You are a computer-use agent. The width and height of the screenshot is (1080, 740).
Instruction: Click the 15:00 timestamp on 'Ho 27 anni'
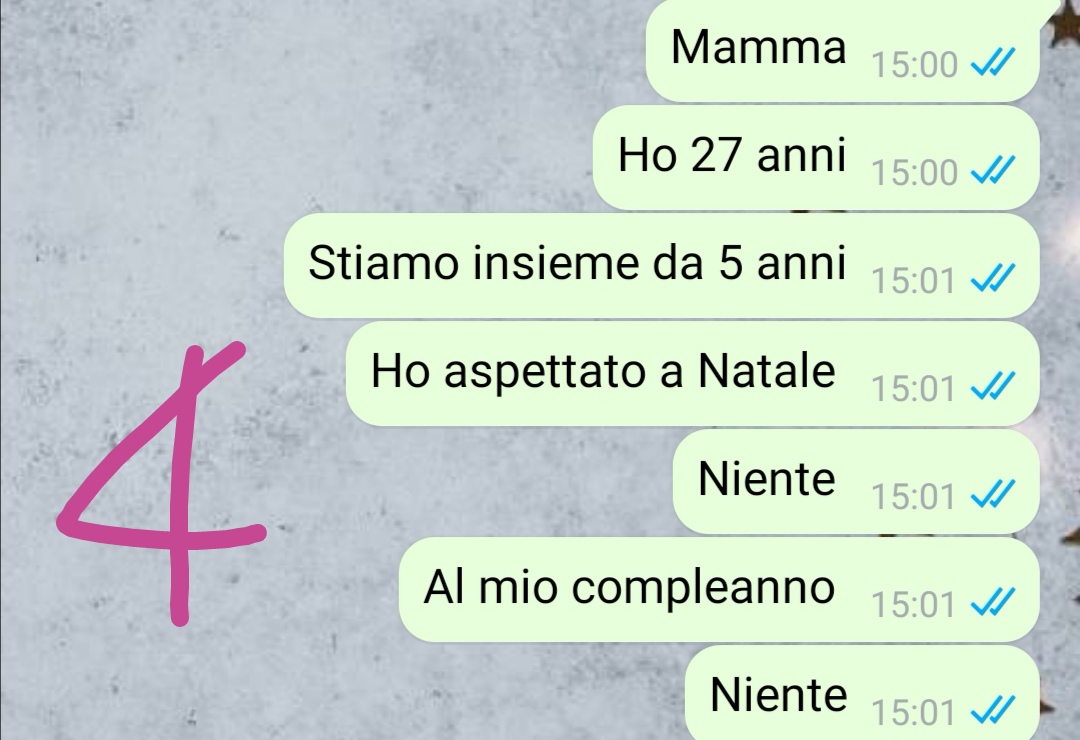(915, 173)
